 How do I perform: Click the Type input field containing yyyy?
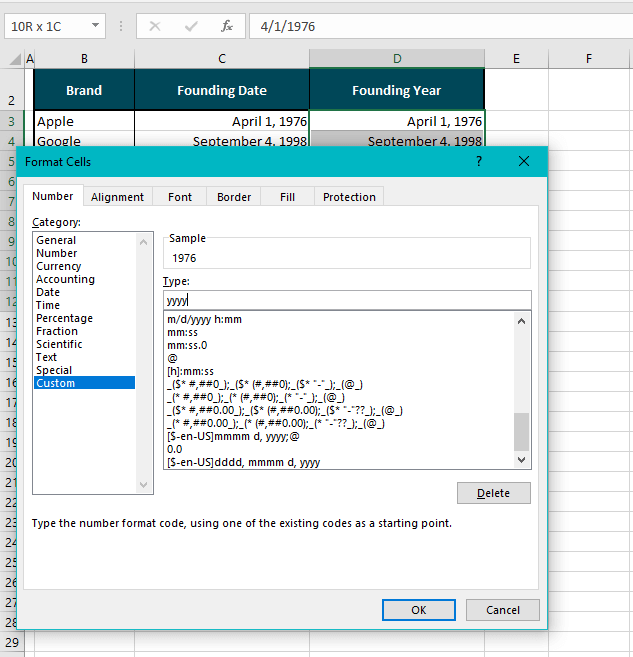coord(346,300)
